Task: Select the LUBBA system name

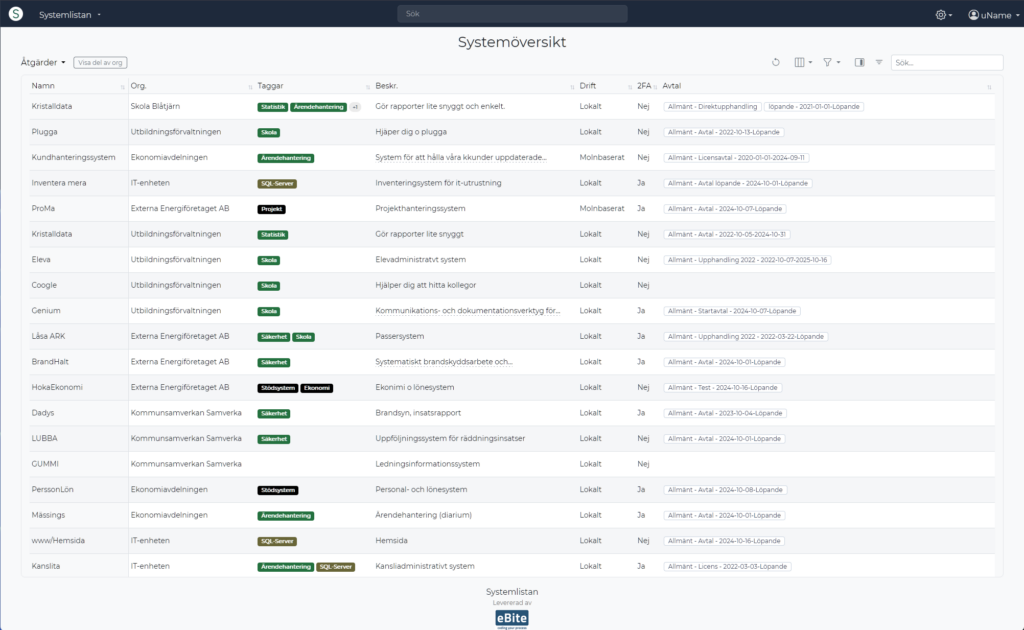Action: click(44, 438)
